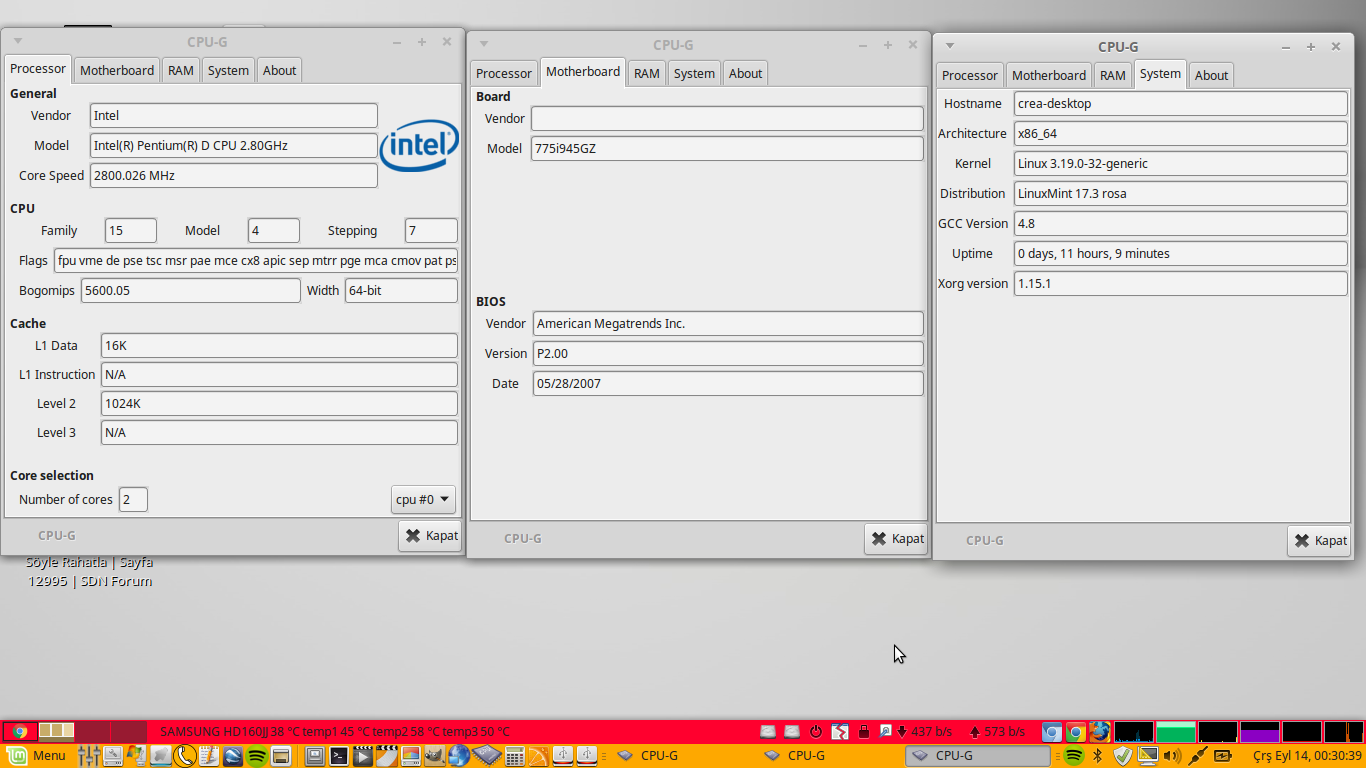Open the globe web browser launcher
The width and height of the screenshot is (1366, 768).
click(459, 756)
